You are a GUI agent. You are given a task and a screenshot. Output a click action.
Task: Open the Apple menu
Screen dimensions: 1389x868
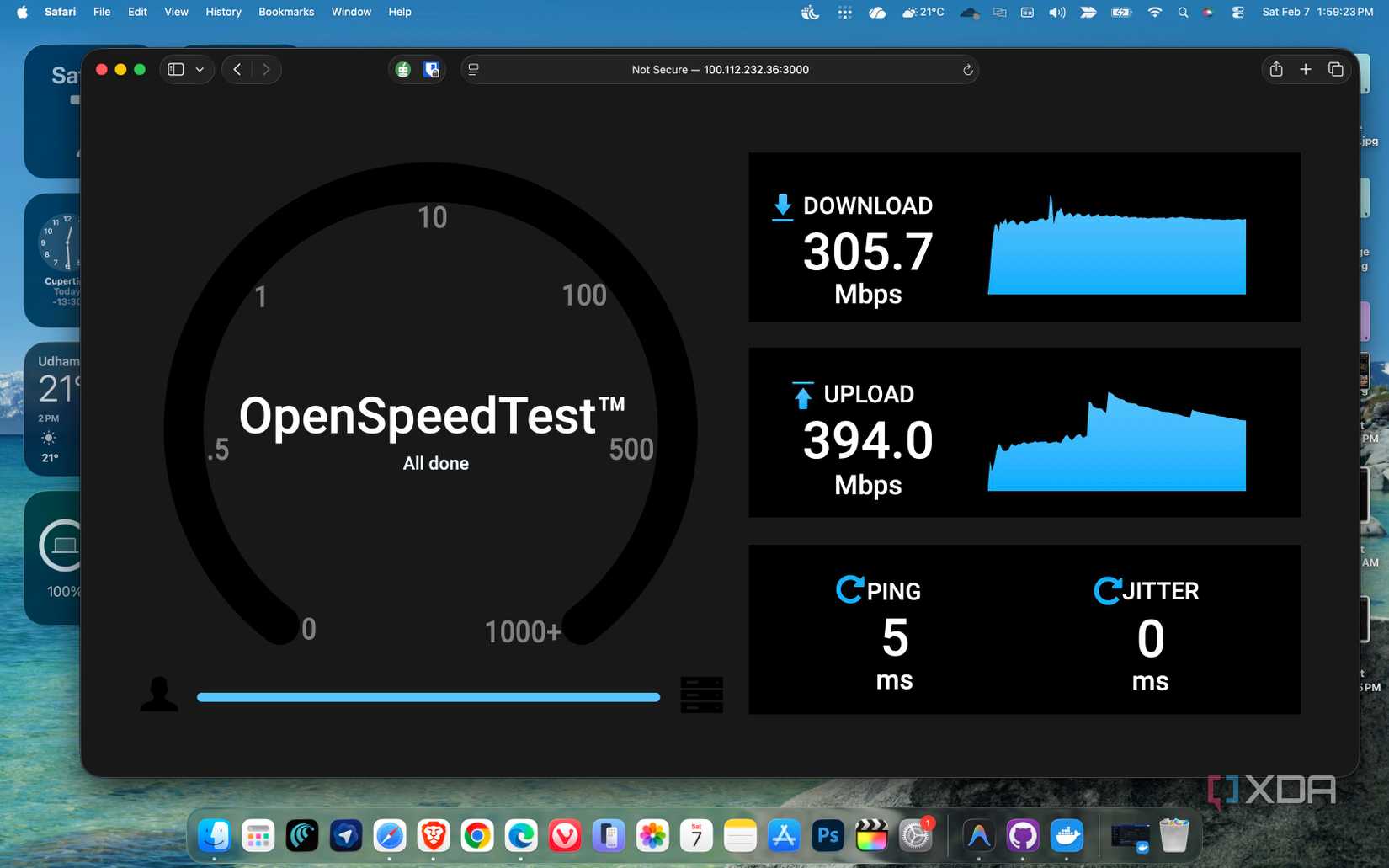[22, 12]
